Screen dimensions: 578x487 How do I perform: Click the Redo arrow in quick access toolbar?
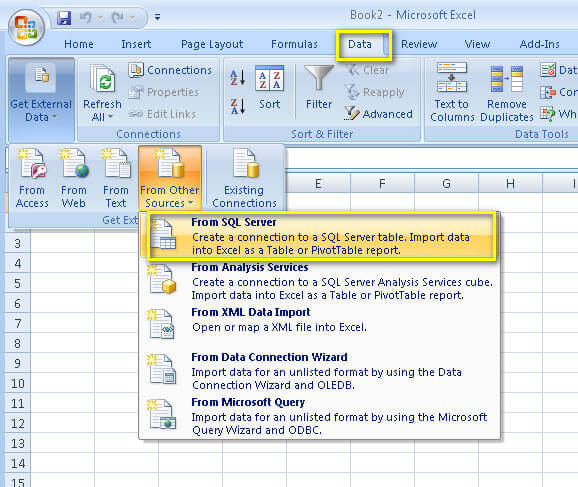pos(118,17)
